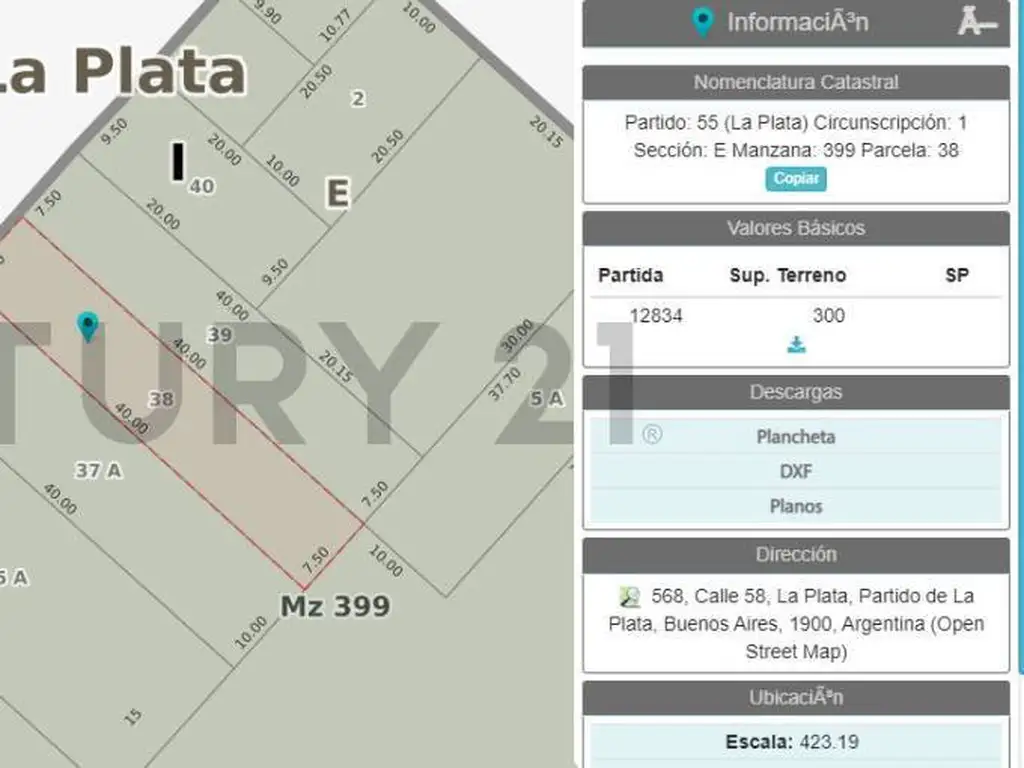1024x768 pixels.
Task: Collapse the Valores Básicos section header
Action: click(x=795, y=228)
